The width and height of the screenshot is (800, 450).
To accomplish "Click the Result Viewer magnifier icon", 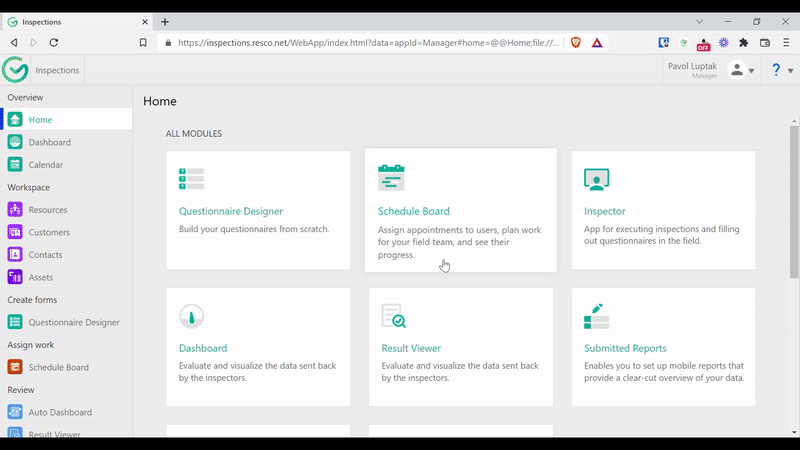I will pyautogui.click(x=394, y=316).
